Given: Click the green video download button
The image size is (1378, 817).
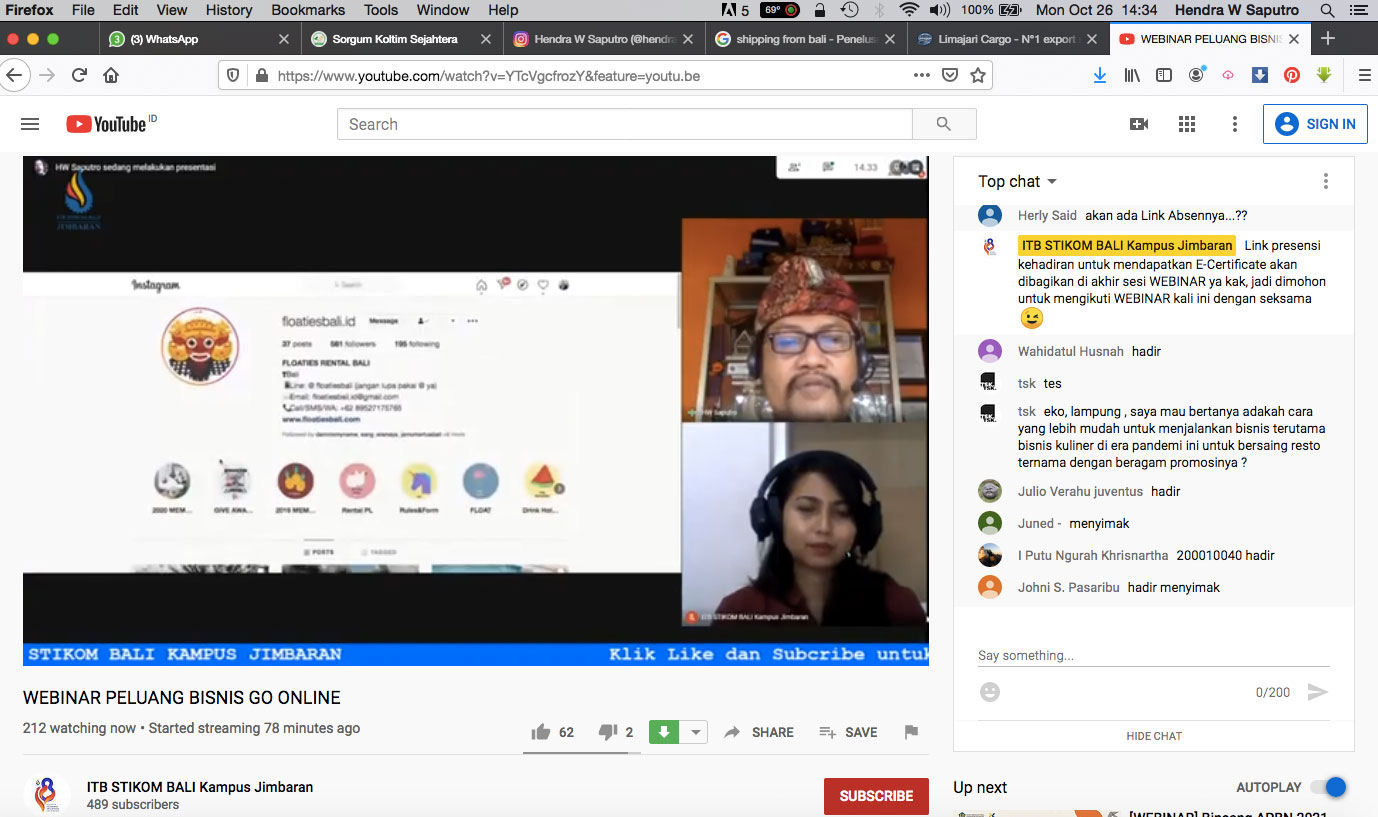Looking at the screenshot, I should point(664,732).
